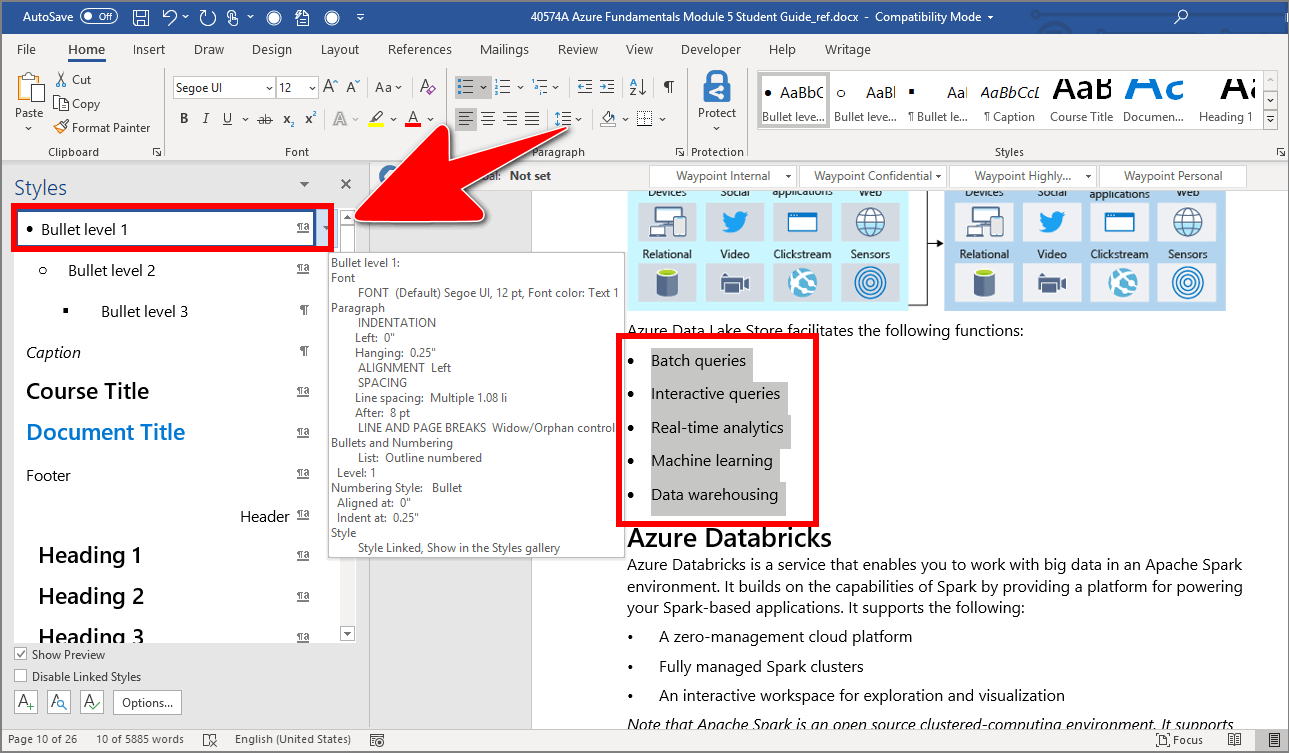Switch to the Insert tab
The width and height of the screenshot is (1289, 753).
pyautogui.click(x=149, y=49)
